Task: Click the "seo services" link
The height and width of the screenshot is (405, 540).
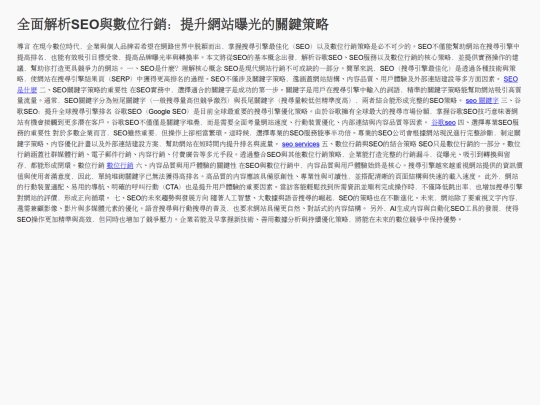Action: 300,144
